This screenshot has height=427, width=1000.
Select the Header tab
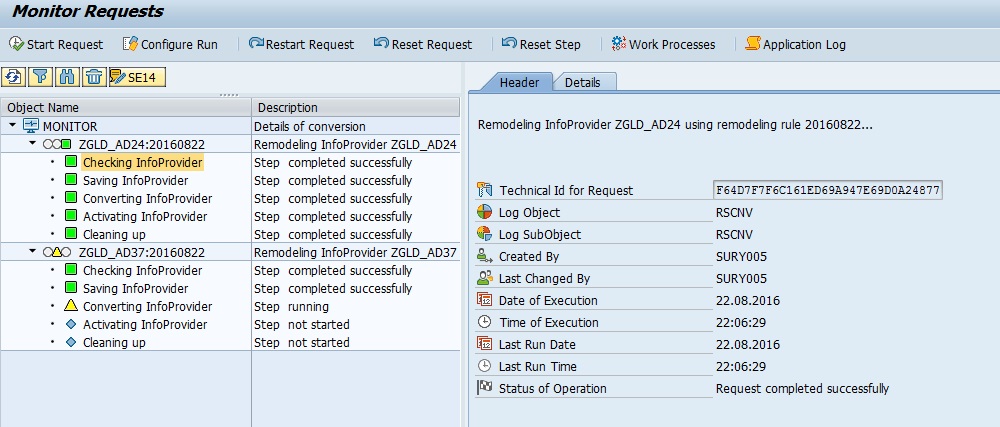[x=519, y=83]
